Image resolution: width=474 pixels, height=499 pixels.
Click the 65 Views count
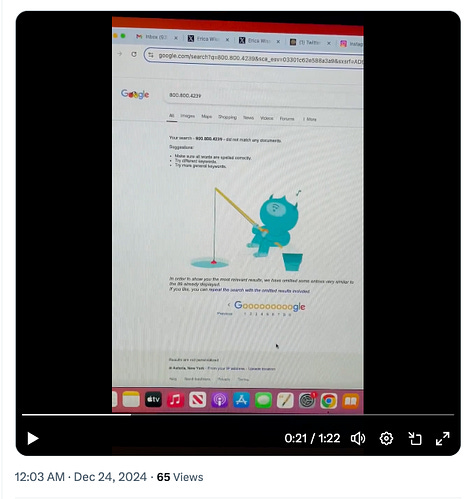pos(180,477)
